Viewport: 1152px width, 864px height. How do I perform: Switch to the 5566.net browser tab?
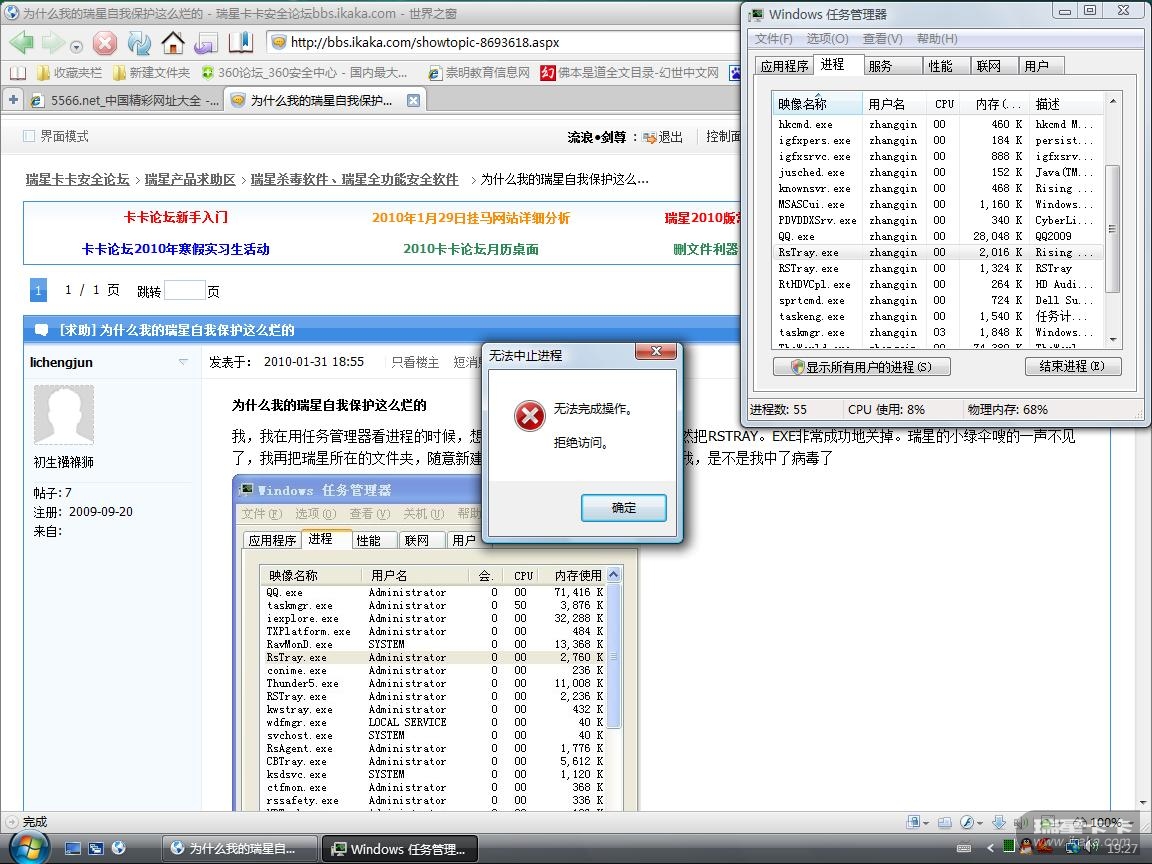click(124, 101)
